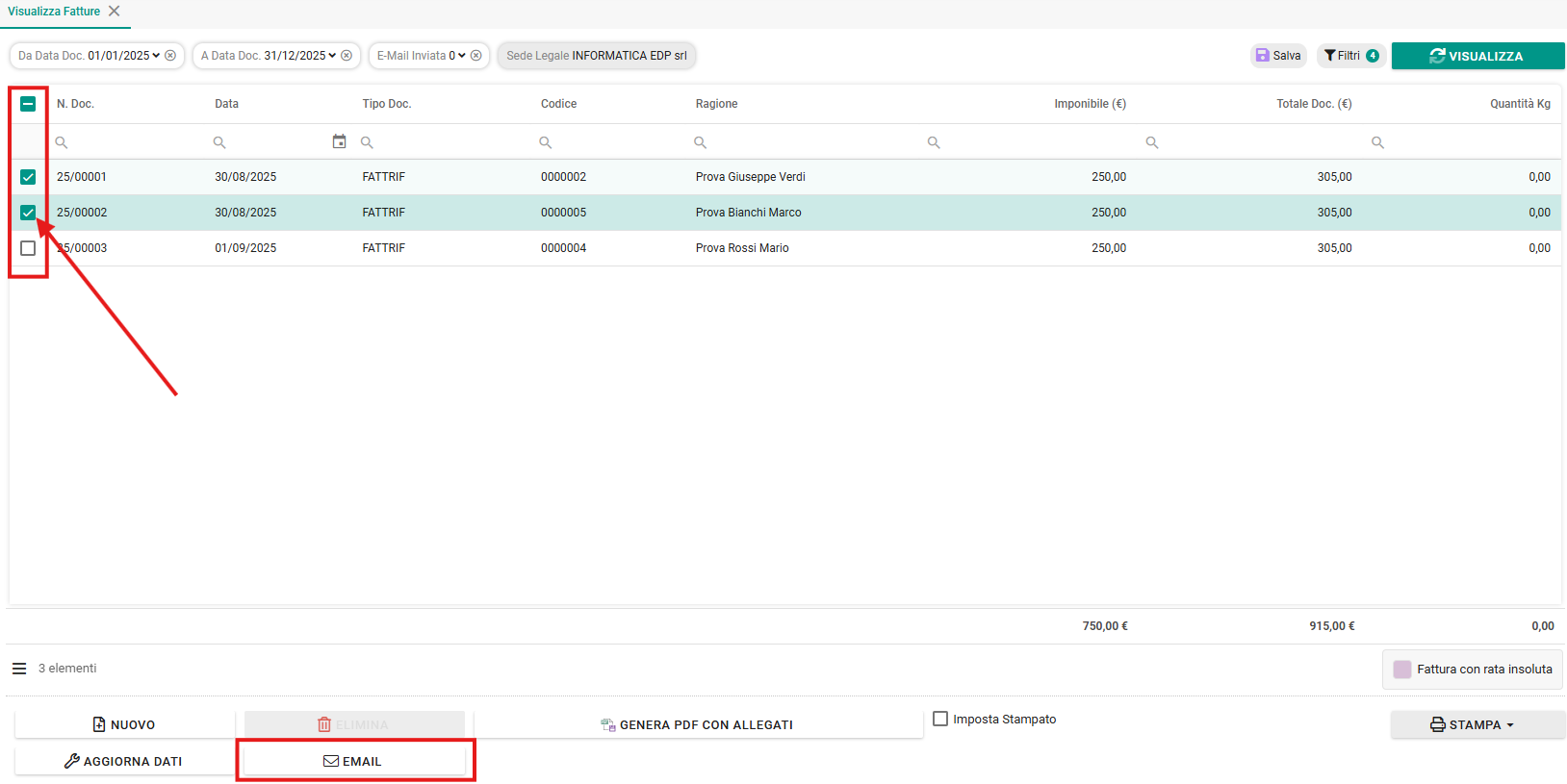Toggle the select-all header checkbox

tap(28, 104)
